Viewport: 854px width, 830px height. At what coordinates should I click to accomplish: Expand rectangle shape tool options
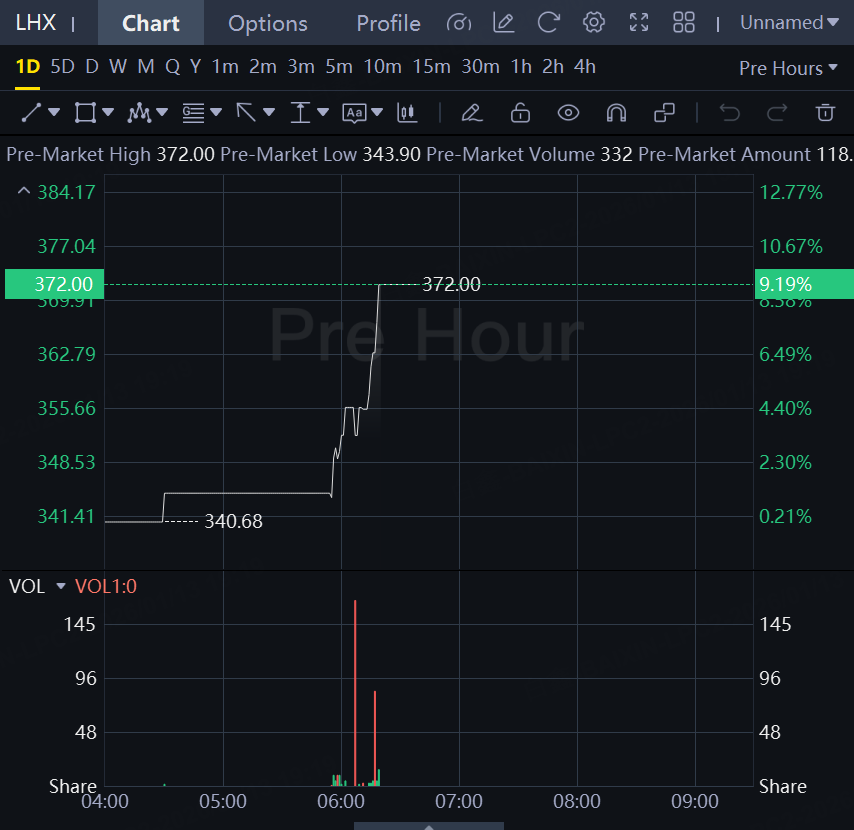tap(108, 113)
